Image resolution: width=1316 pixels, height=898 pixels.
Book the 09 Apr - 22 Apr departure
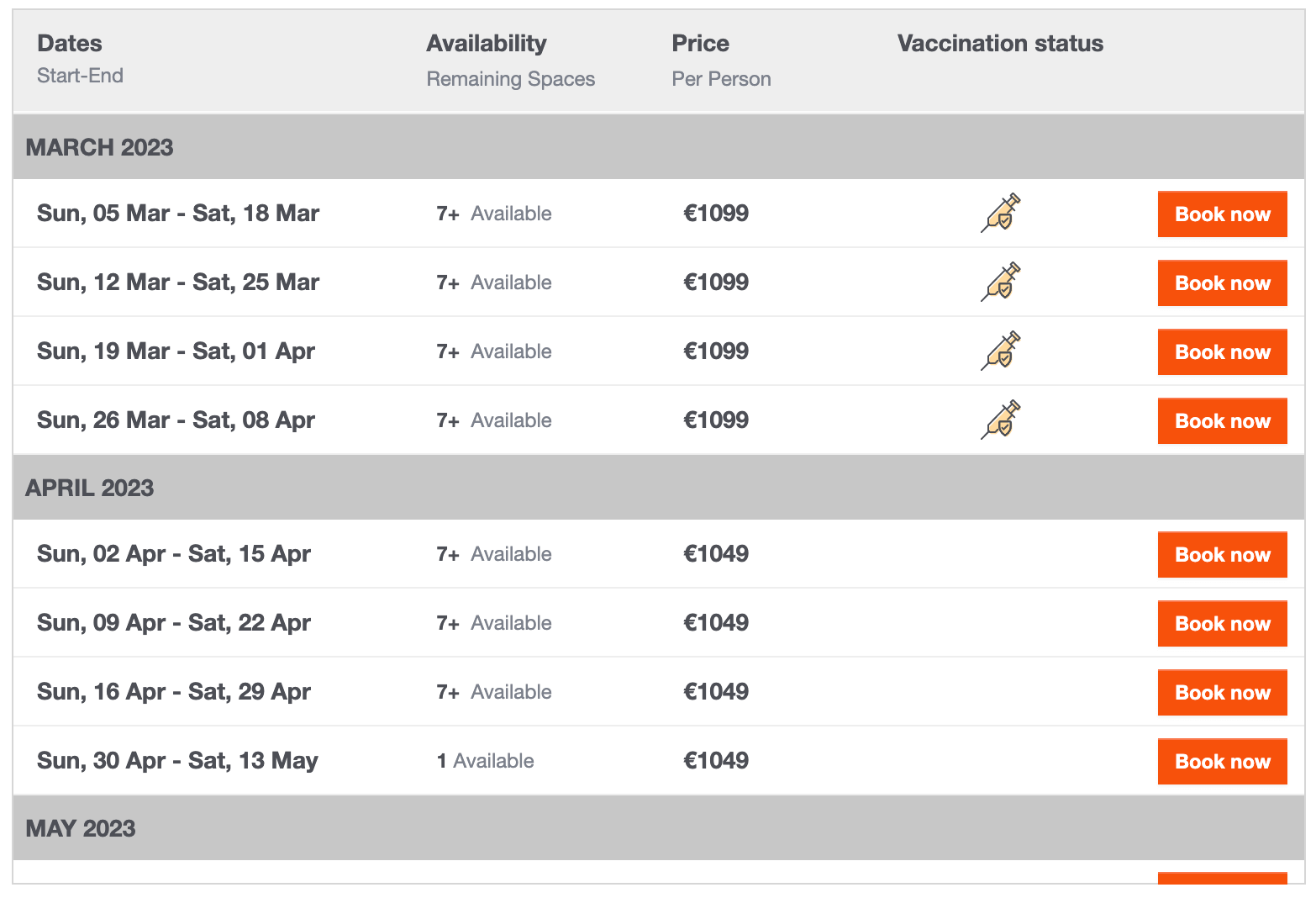click(x=1222, y=623)
